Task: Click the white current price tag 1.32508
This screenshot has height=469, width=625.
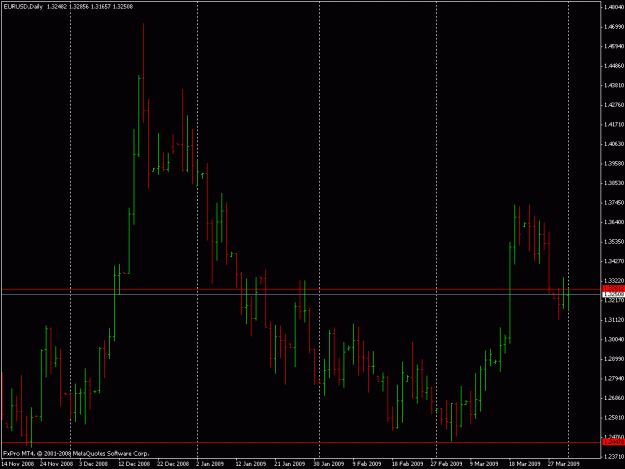Action: pos(613,294)
